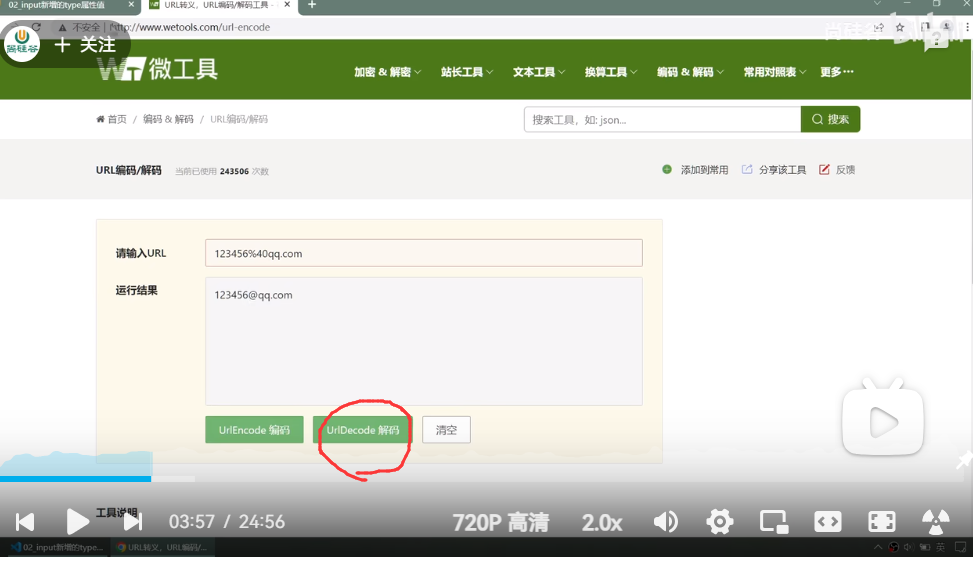973x561 pixels.
Task: Reload the page
Action: 37,27
